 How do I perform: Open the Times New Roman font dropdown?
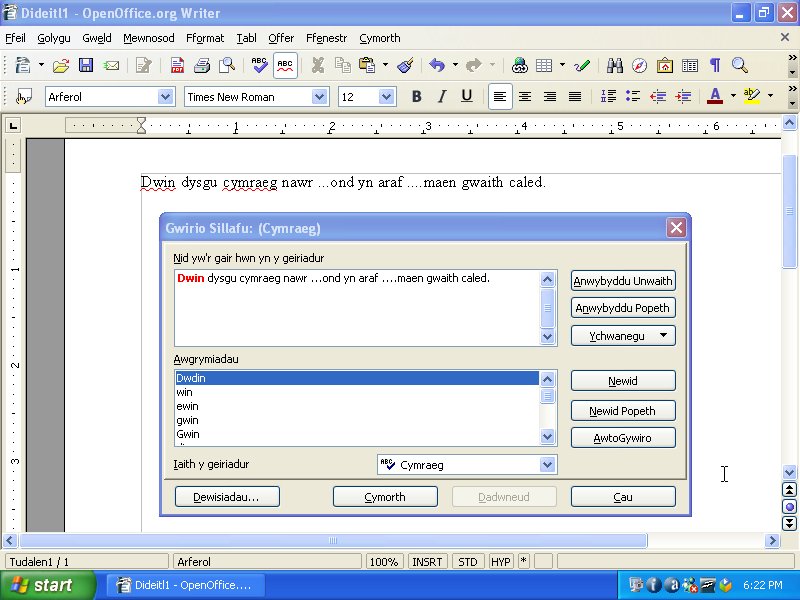319,96
